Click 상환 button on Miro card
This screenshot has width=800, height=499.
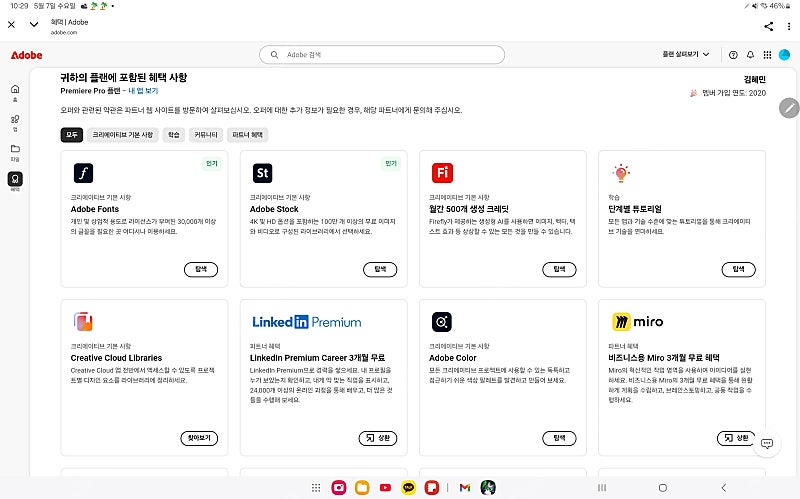[x=736, y=438]
